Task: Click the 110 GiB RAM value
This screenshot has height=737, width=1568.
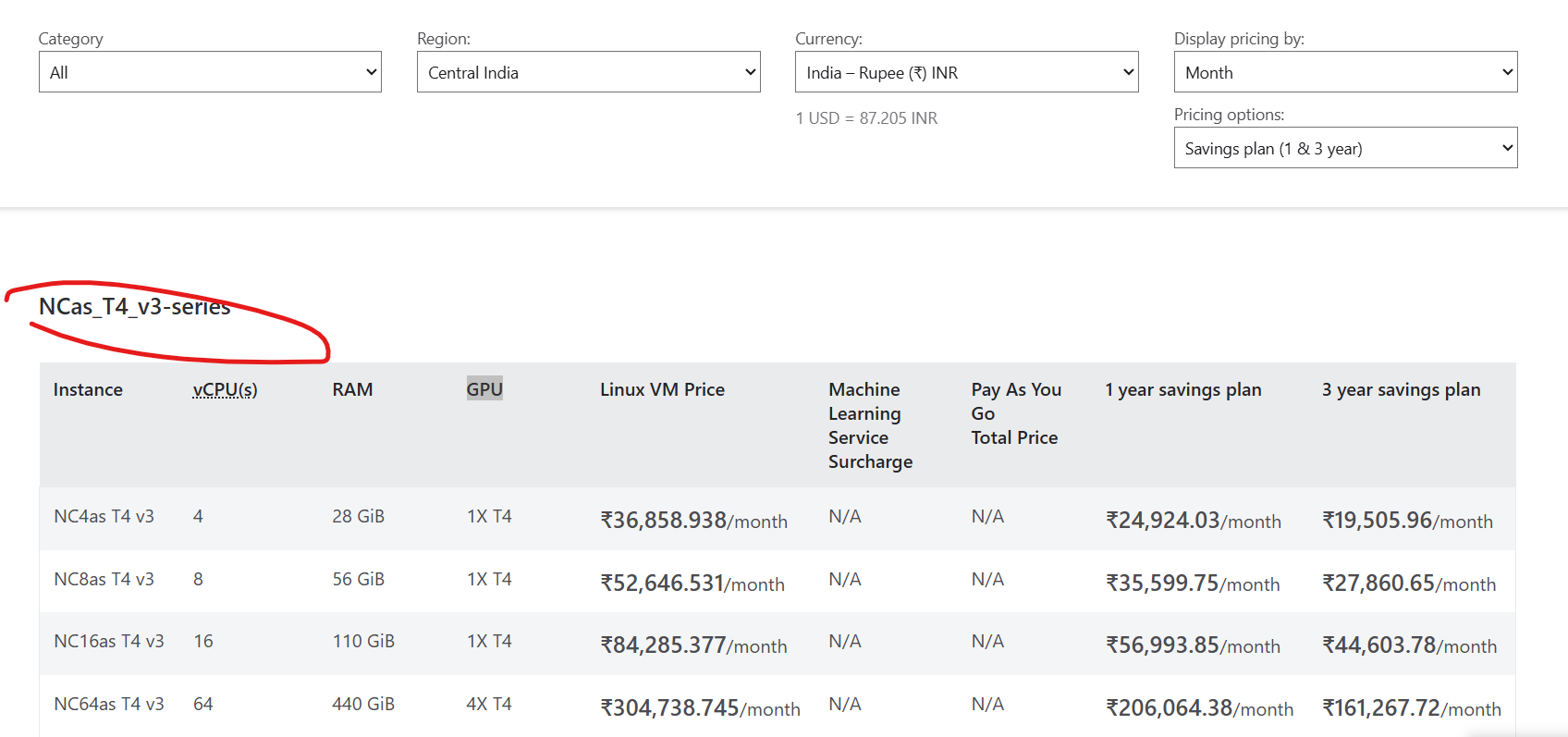Action: [363, 641]
